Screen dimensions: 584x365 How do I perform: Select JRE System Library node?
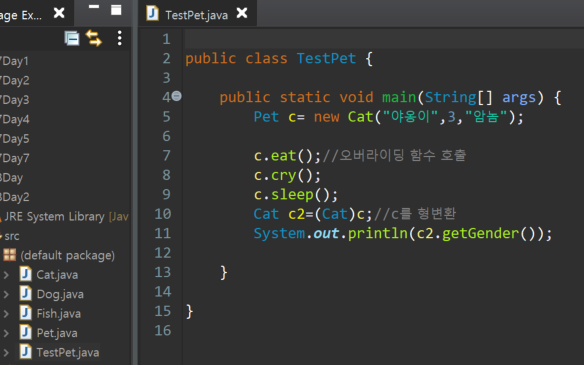65,216
